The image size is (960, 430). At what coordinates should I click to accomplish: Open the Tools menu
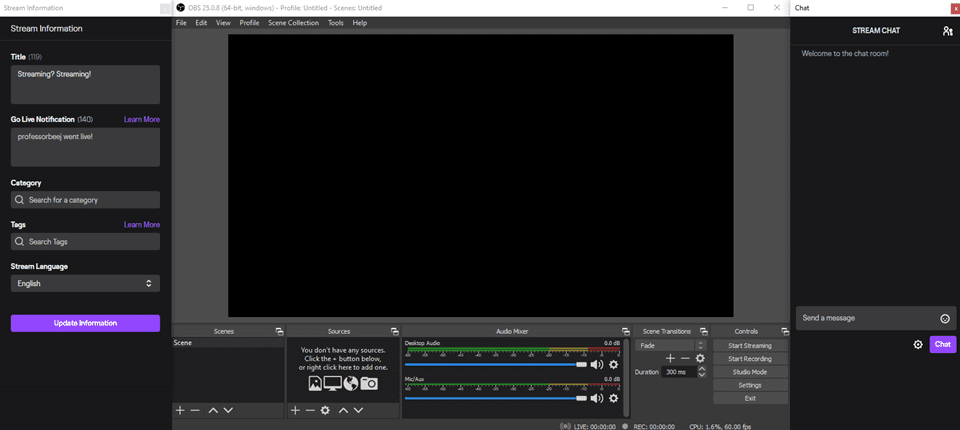pyautogui.click(x=335, y=22)
